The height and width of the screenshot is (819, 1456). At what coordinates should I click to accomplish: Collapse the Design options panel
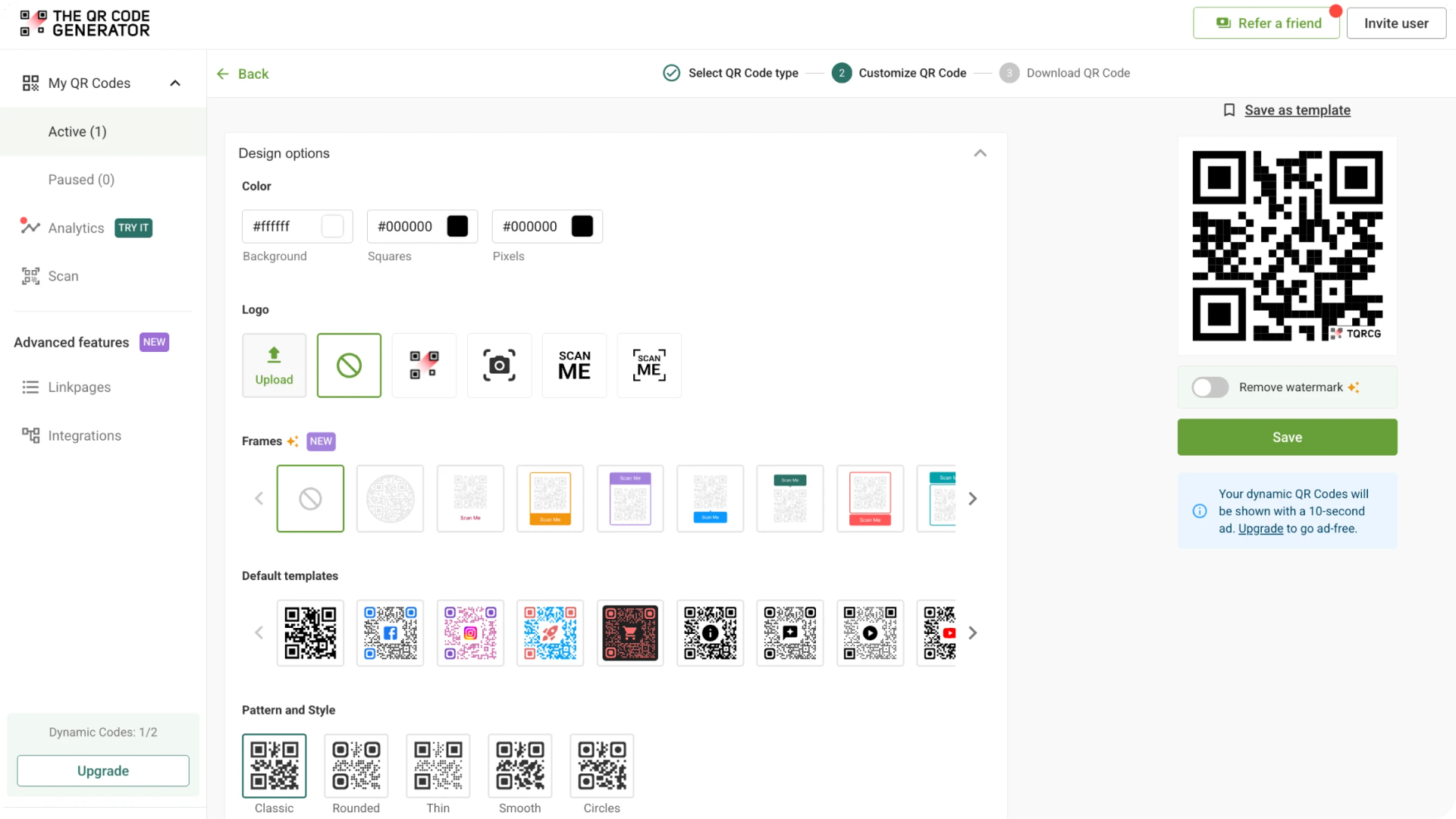[980, 153]
